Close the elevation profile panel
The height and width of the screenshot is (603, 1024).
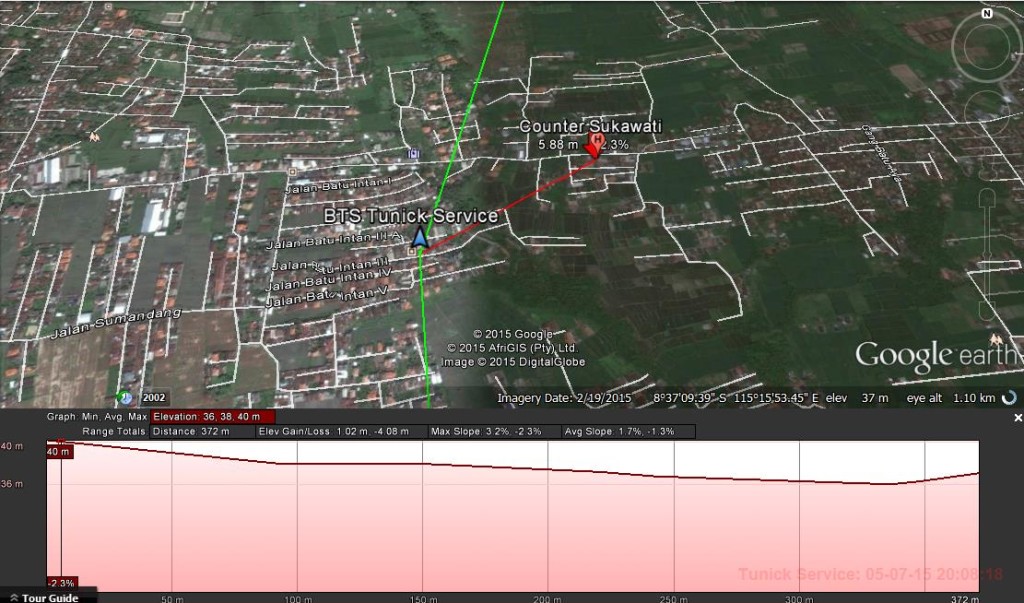click(x=1017, y=417)
